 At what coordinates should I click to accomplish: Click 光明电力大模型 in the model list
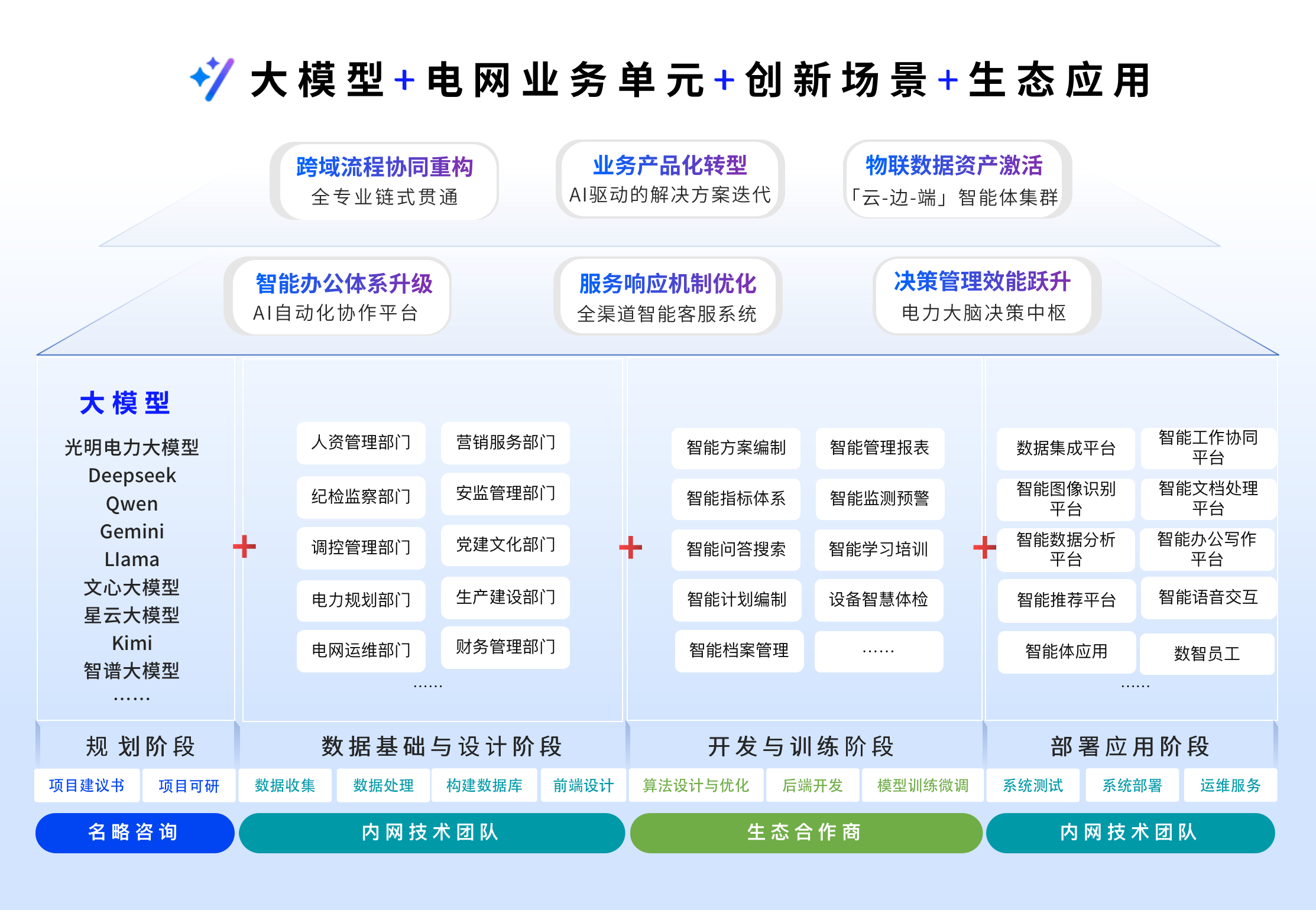(x=132, y=448)
